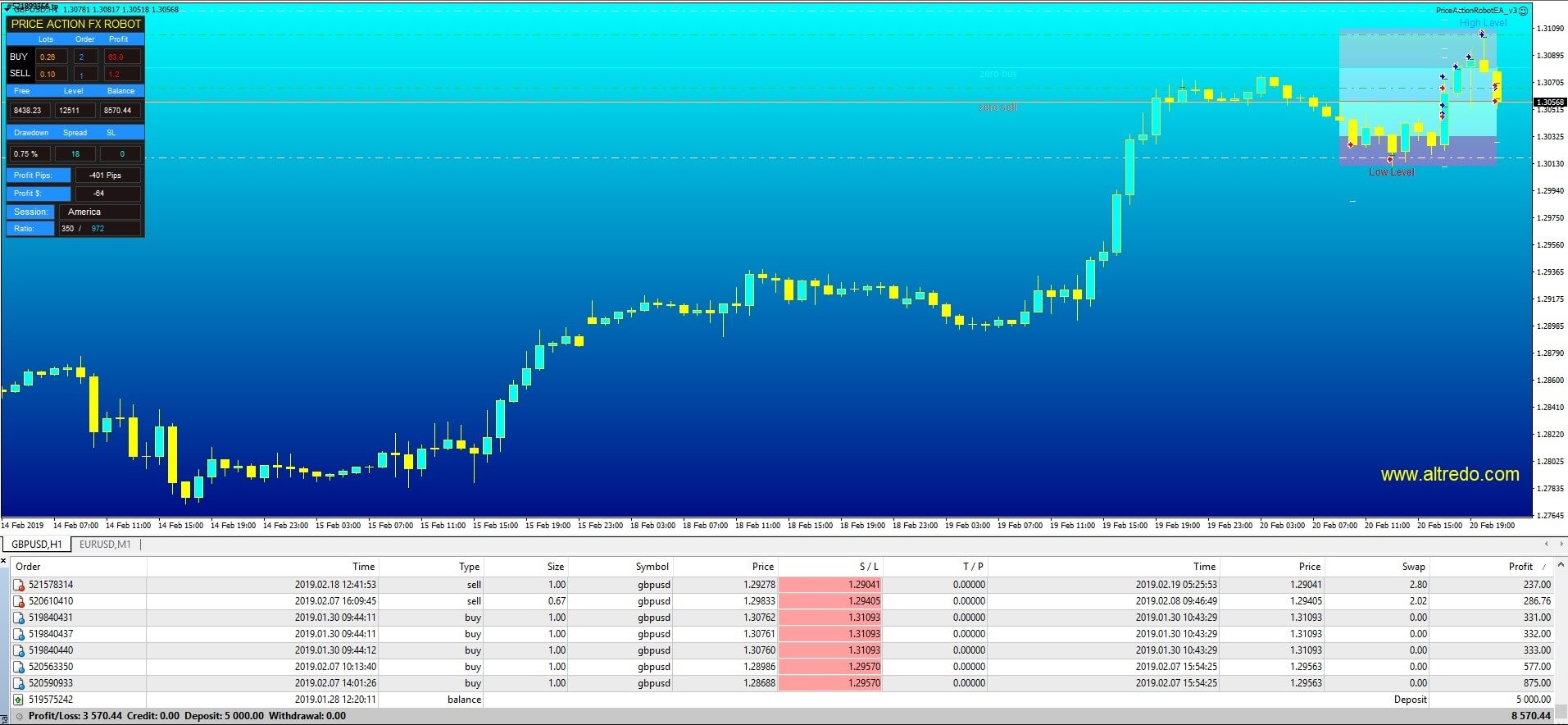The width and height of the screenshot is (1568, 725).
Task: Click the Spread value 18
Action: [x=75, y=153]
